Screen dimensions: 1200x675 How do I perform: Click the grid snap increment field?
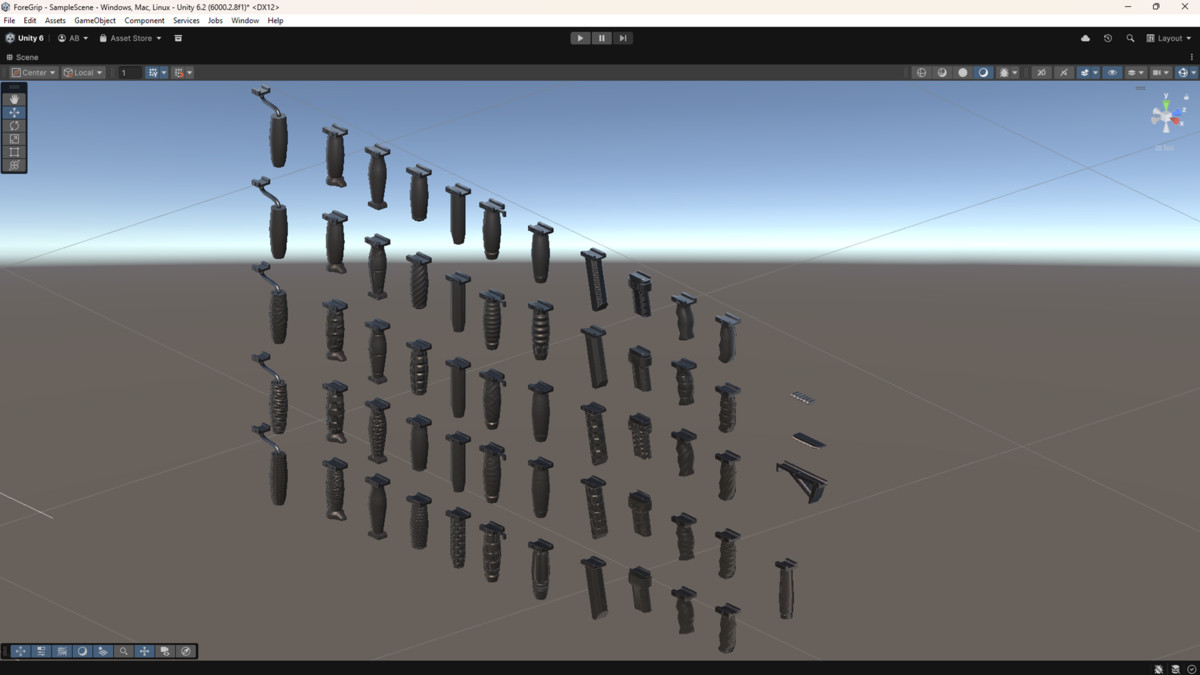point(129,72)
